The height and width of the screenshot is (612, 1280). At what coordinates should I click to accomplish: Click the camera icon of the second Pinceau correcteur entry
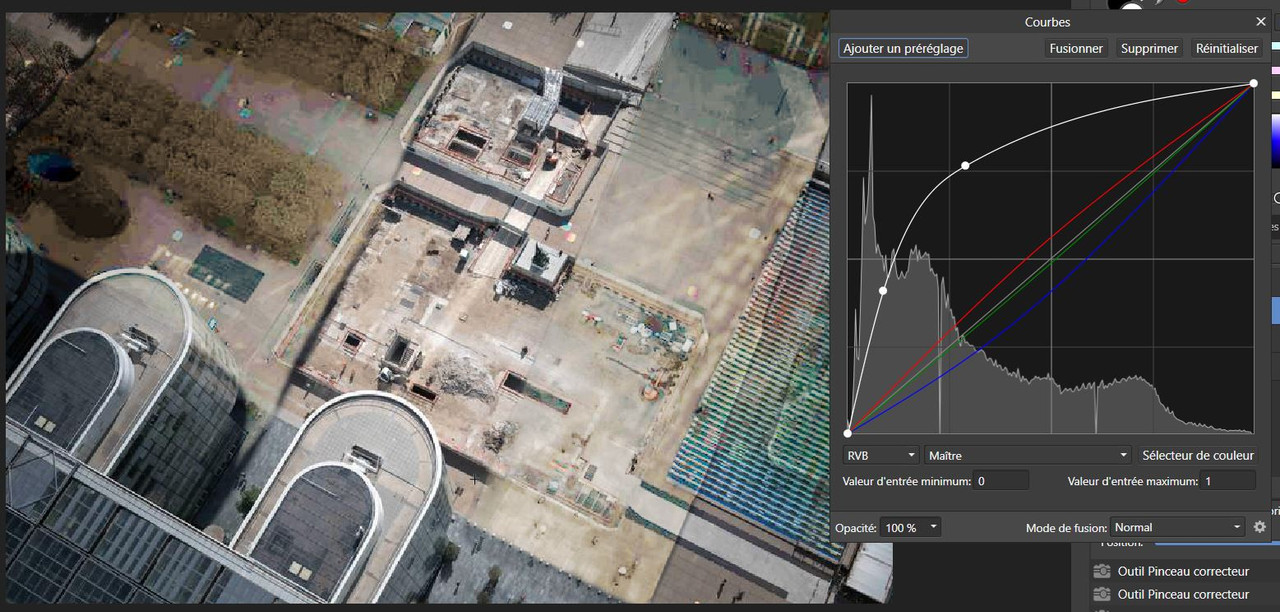[x=1102, y=594]
